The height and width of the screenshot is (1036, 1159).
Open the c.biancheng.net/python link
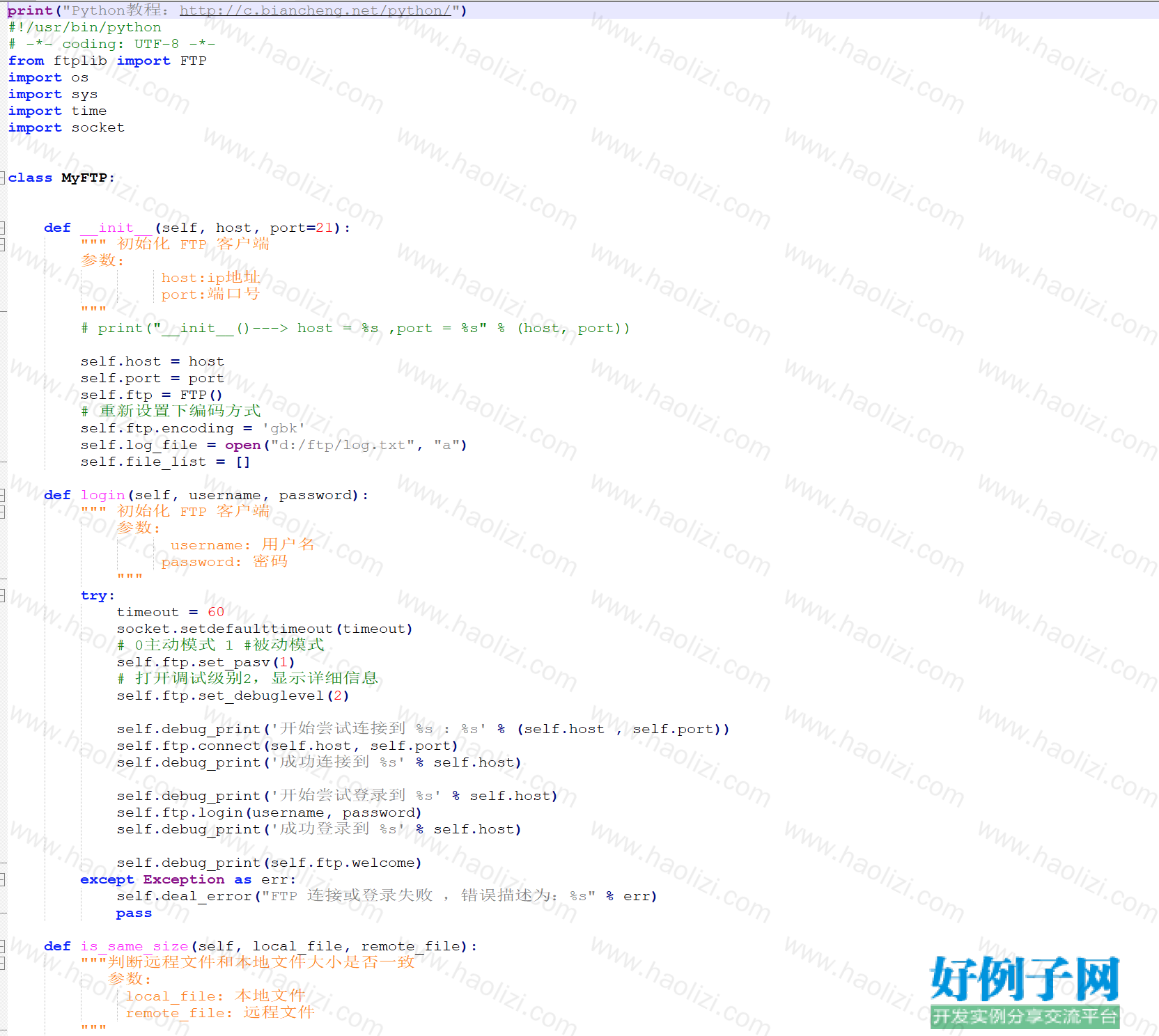tap(316, 10)
